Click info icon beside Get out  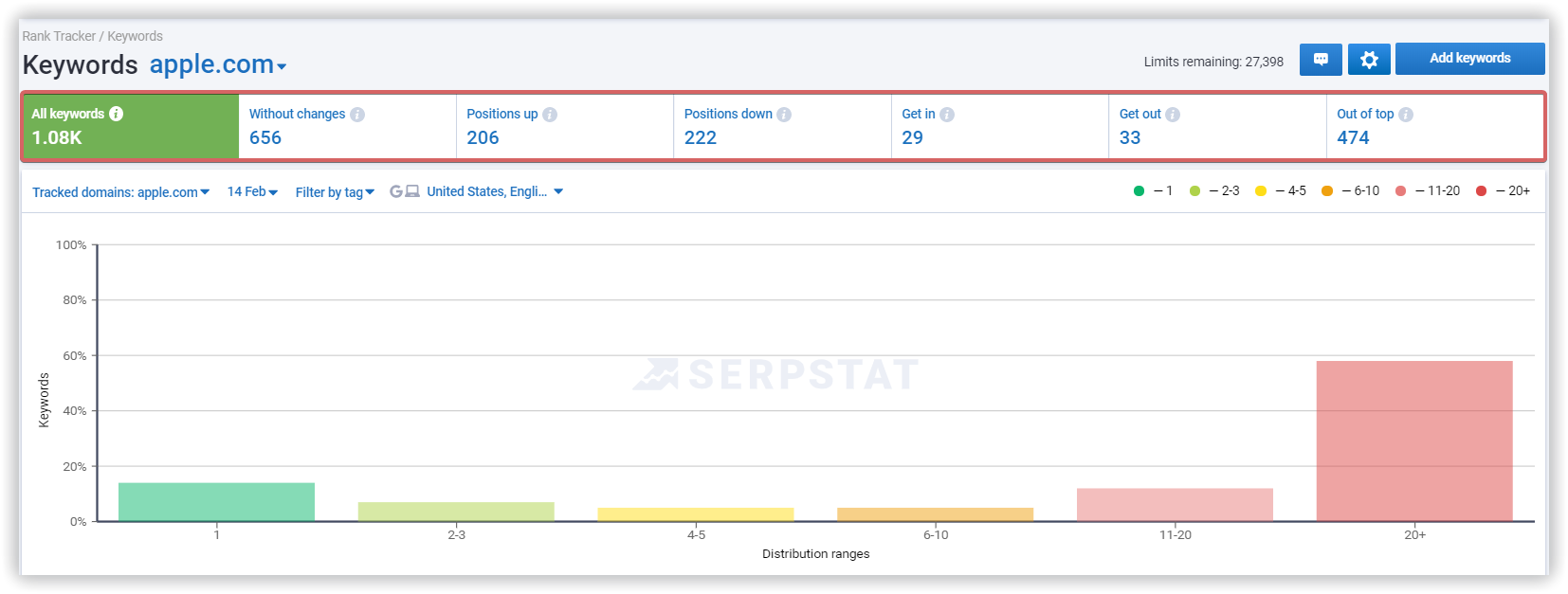[1173, 115]
